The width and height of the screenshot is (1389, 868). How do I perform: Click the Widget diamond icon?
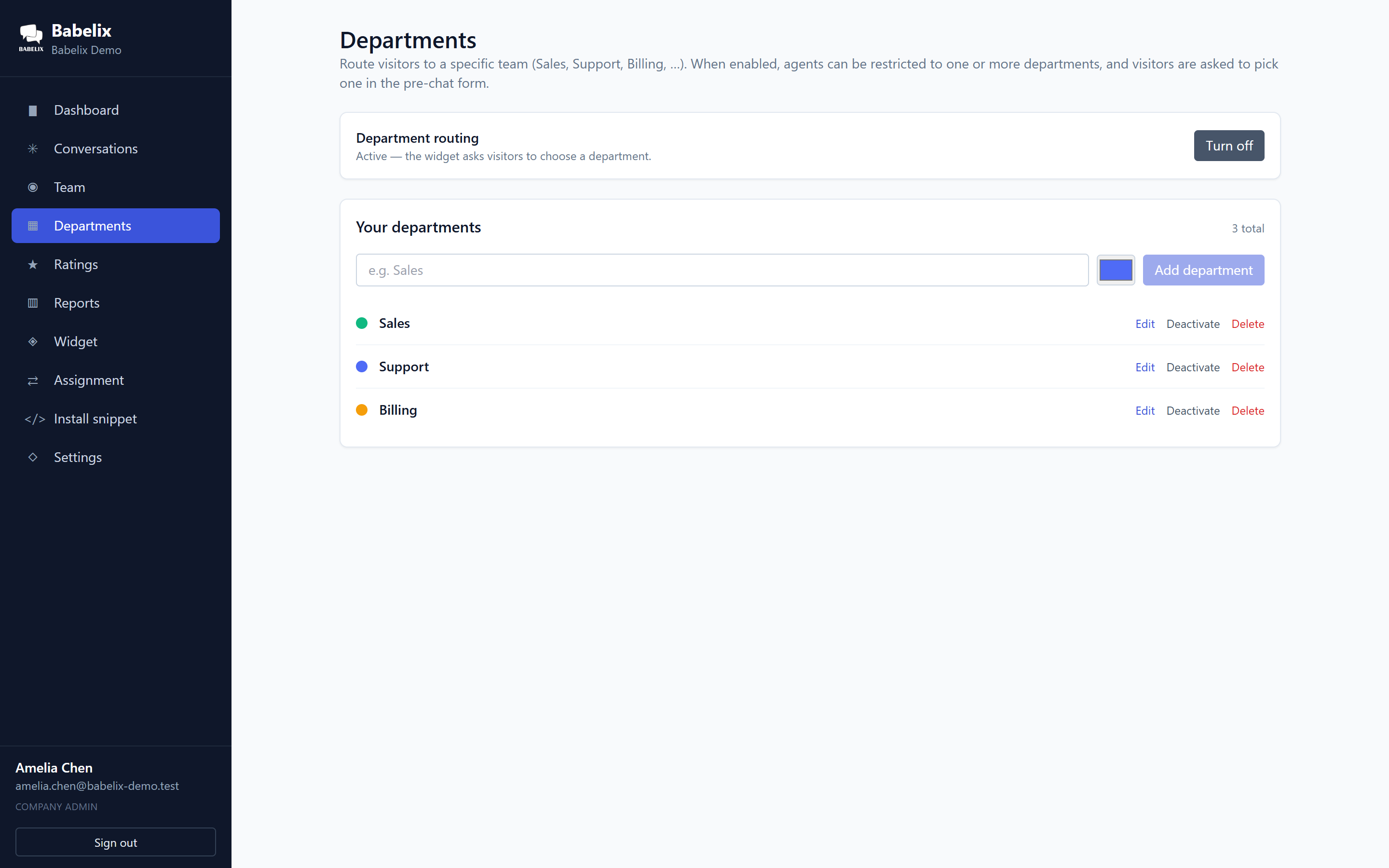33,341
